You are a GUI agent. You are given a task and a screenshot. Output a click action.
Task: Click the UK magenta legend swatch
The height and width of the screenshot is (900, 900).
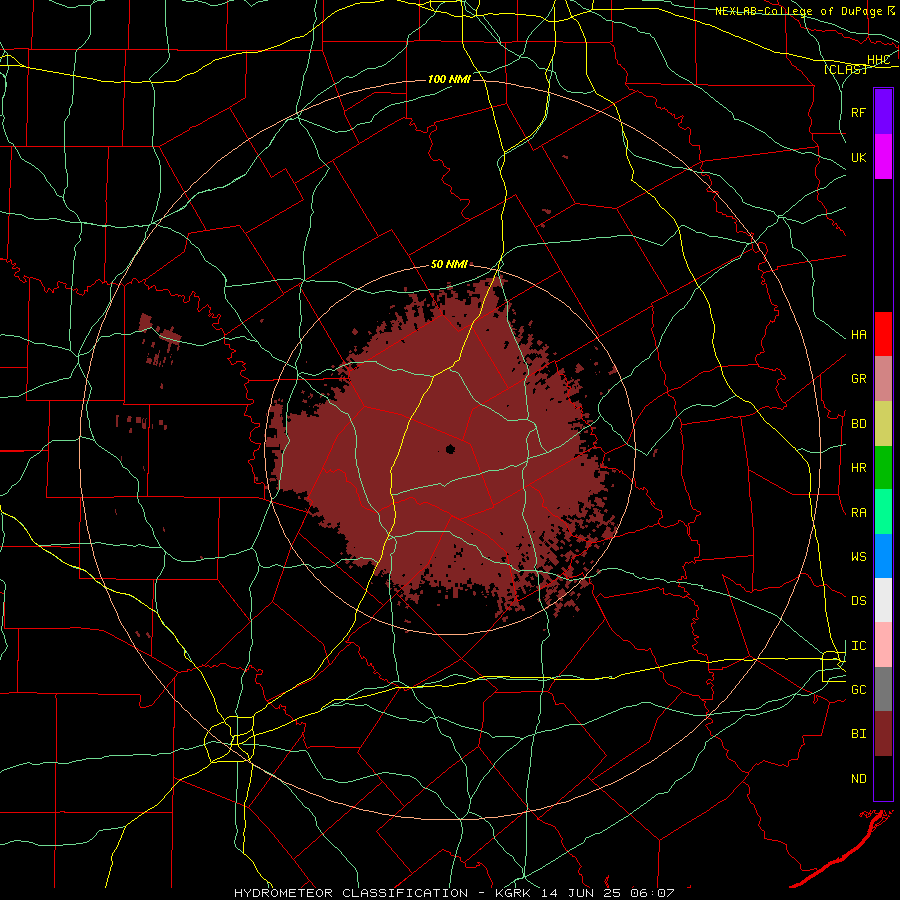click(x=883, y=157)
